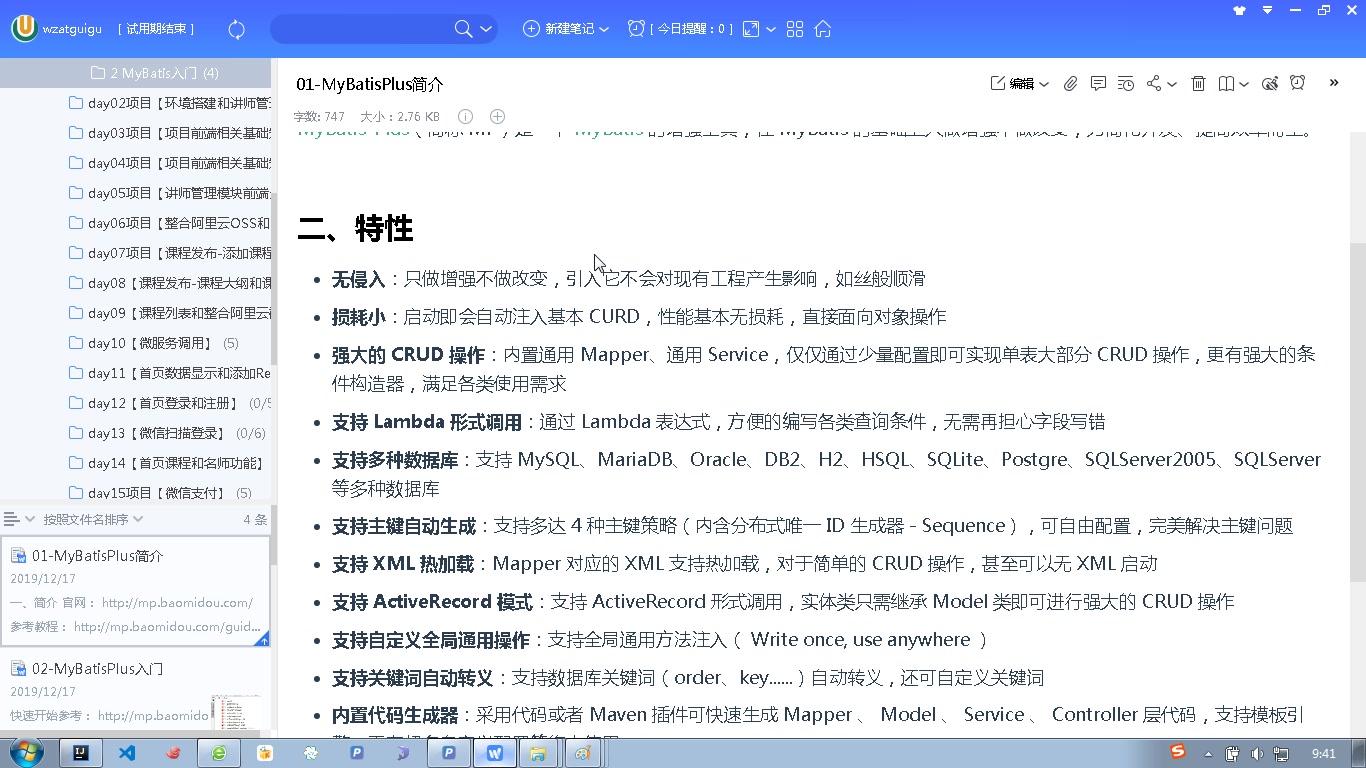Viewport: 1366px width, 768px height.
Task: Open file explorer folder in taskbar
Action: tap(537, 753)
